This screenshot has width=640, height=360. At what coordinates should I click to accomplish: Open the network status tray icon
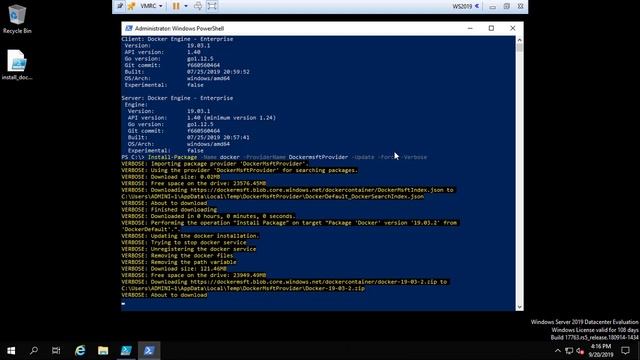(569, 351)
